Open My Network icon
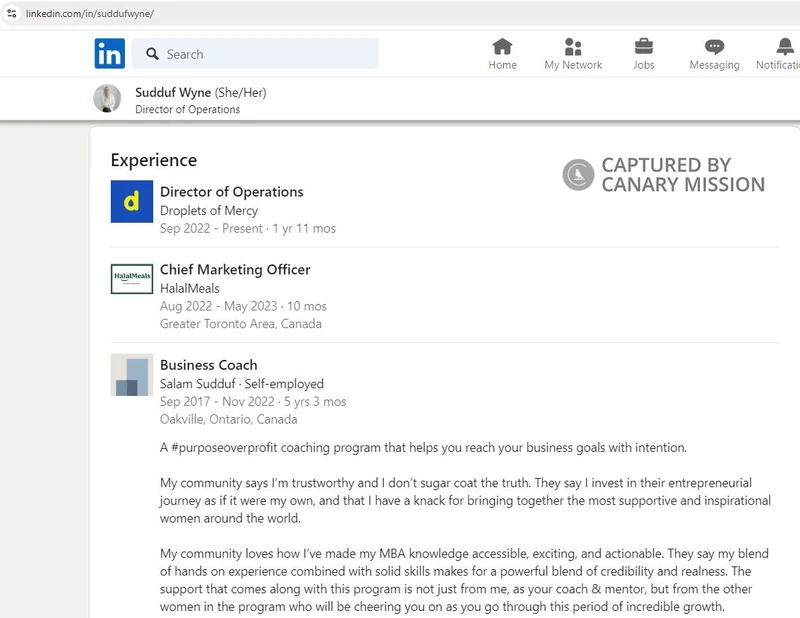This screenshot has width=800, height=618. [572, 46]
